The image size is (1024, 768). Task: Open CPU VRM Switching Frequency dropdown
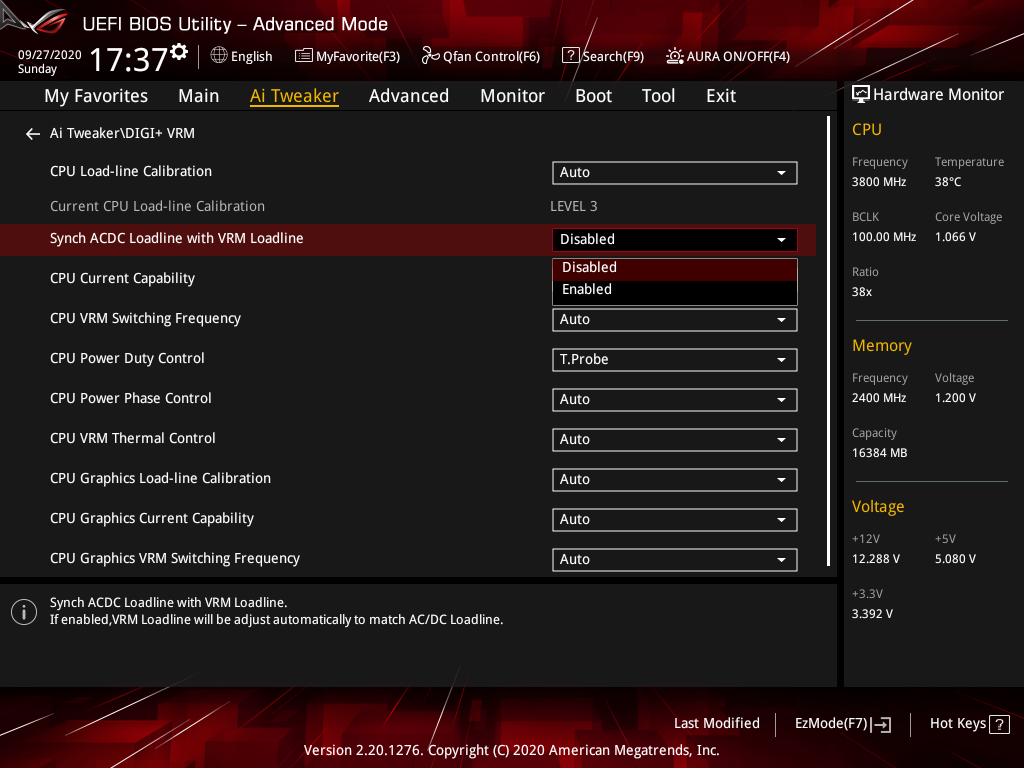pyautogui.click(x=675, y=320)
